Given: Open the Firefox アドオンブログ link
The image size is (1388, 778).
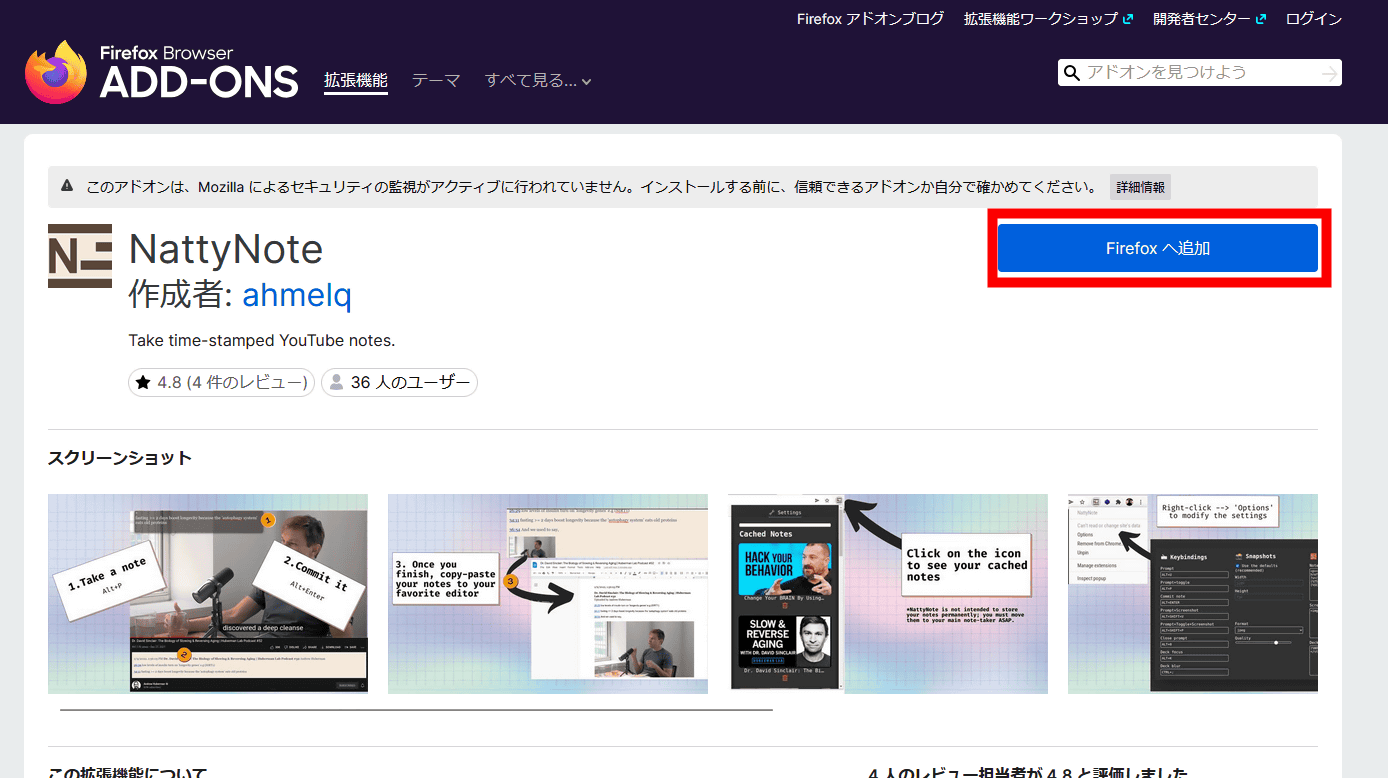Looking at the screenshot, I should (x=870, y=19).
